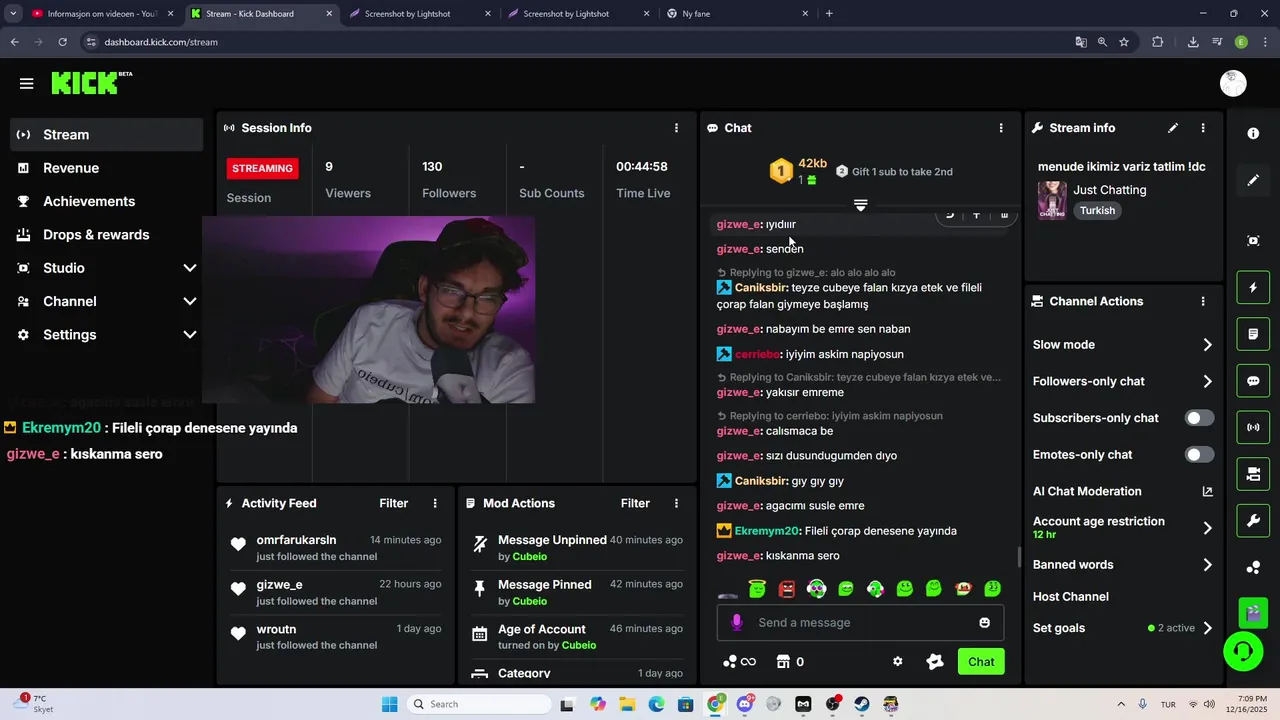The width and height of the screenshot is (1280, 720).
Task: Click Just Chatting category thumbnail
Action: tap(1052, 200)
